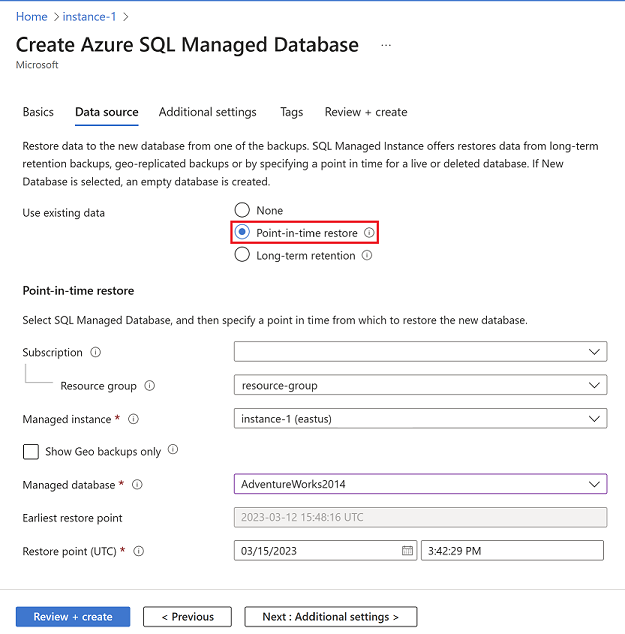Click info icon next to Point-in-time restore
The image size is (625, 634).
[x=369, y=233]
